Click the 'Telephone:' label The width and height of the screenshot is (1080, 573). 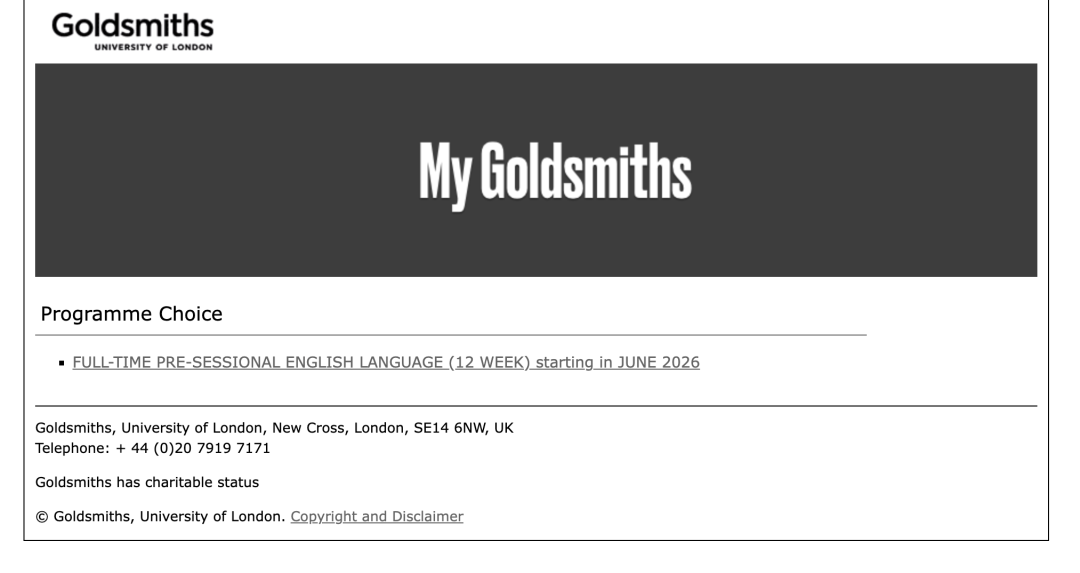pos(74,447)
